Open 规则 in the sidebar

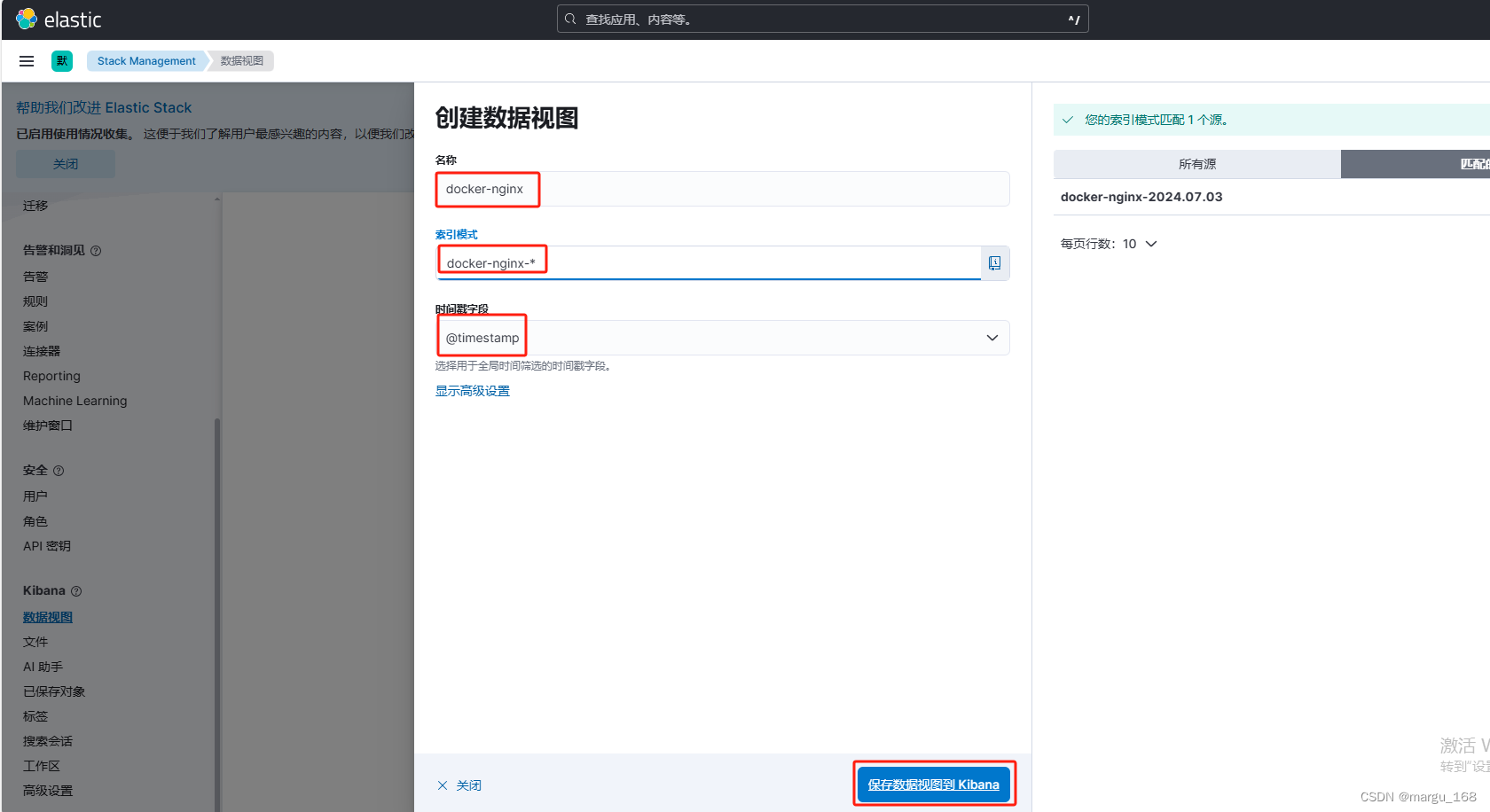pyautogui.click(x=35, y=301)
